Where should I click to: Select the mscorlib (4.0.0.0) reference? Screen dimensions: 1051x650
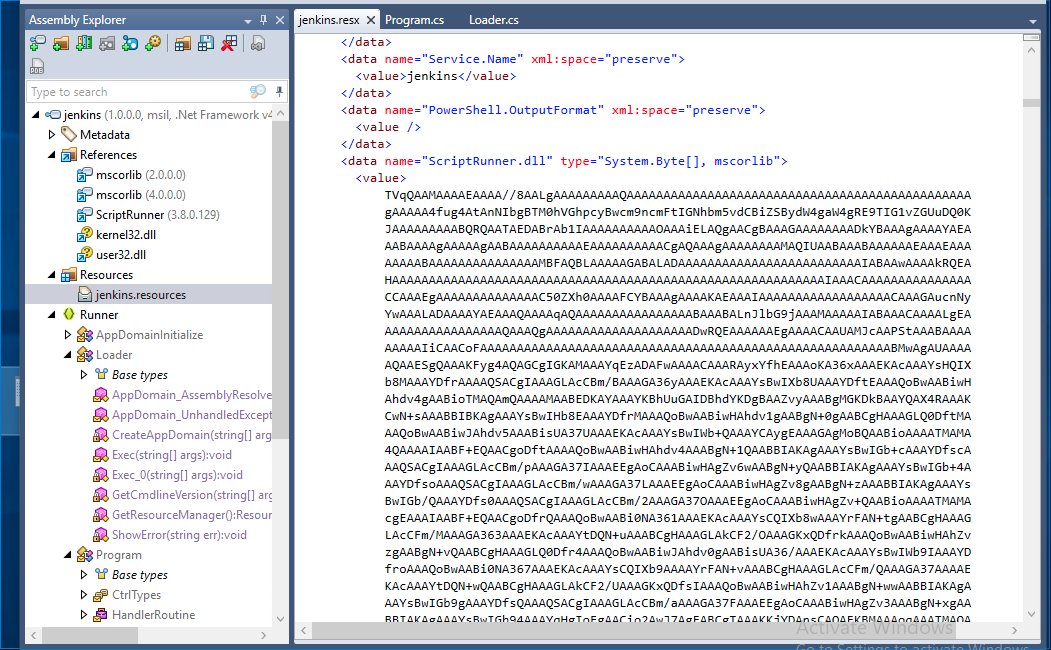pyautogui.click(x=140, y=195)
